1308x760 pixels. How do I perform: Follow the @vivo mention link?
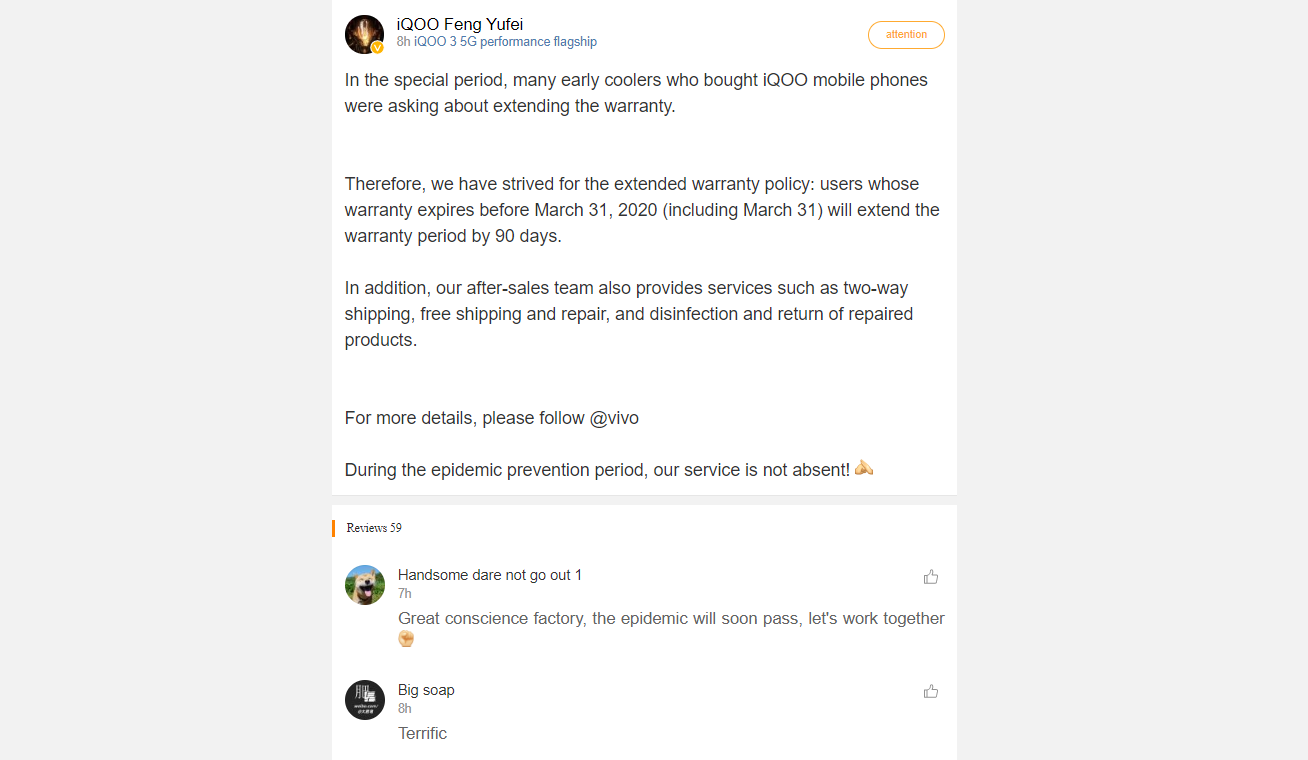pyautogui.click(x=614, y=418)
